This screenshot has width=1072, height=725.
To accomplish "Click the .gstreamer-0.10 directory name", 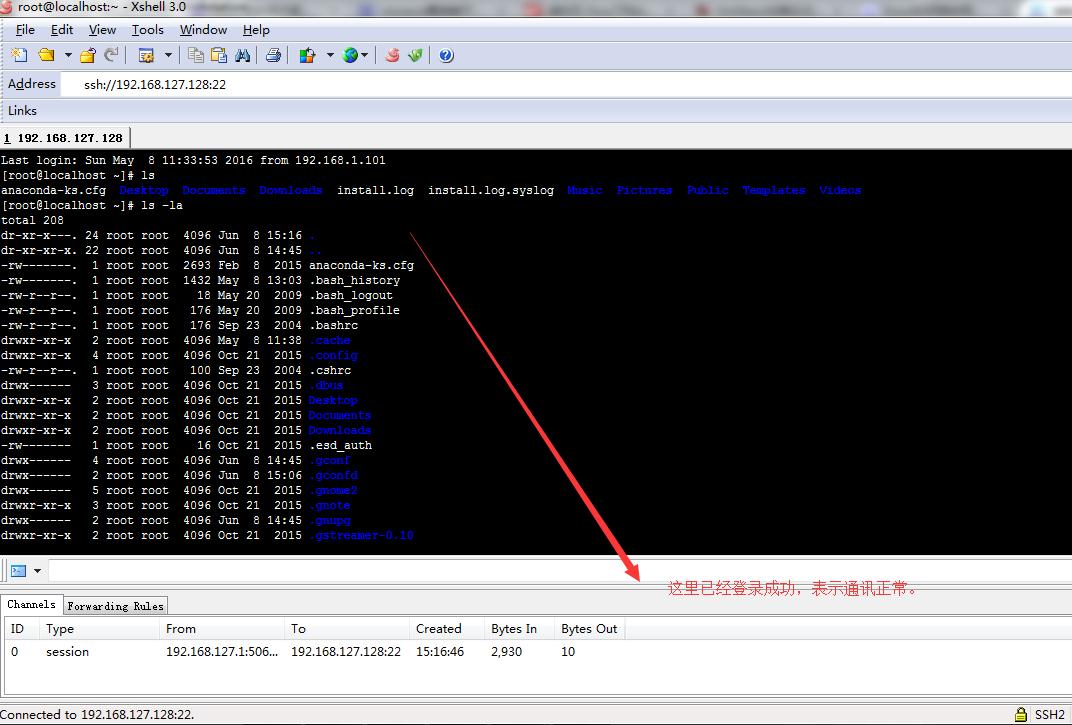I will [x=361, y=536].
